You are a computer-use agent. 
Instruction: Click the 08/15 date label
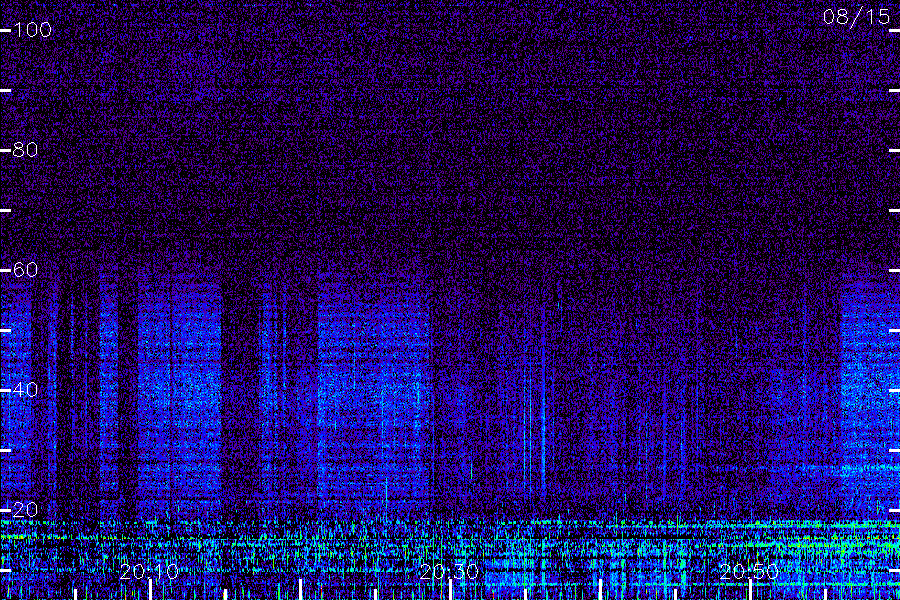tap(856, 17)
